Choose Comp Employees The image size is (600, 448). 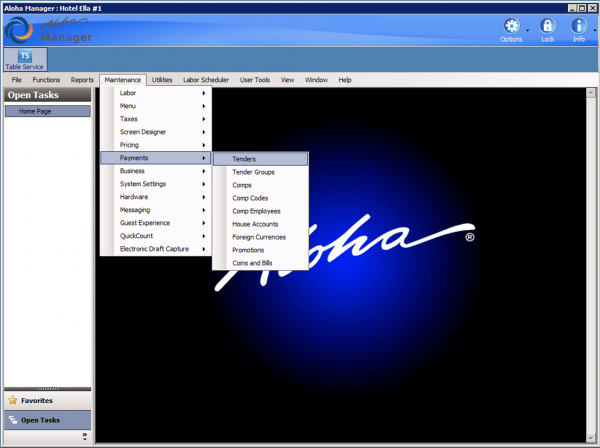(x=260, y=211)
